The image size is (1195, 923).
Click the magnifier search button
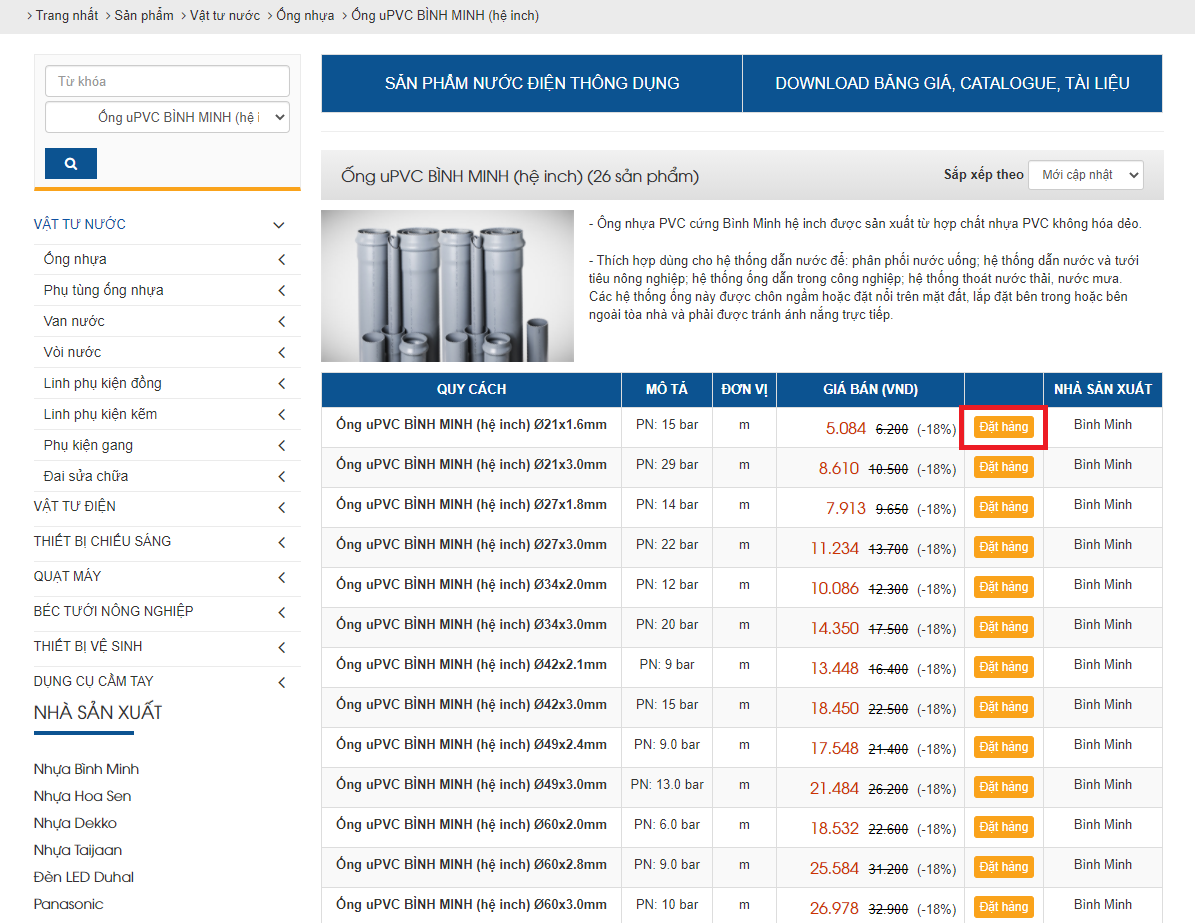[x=71, y=163]
